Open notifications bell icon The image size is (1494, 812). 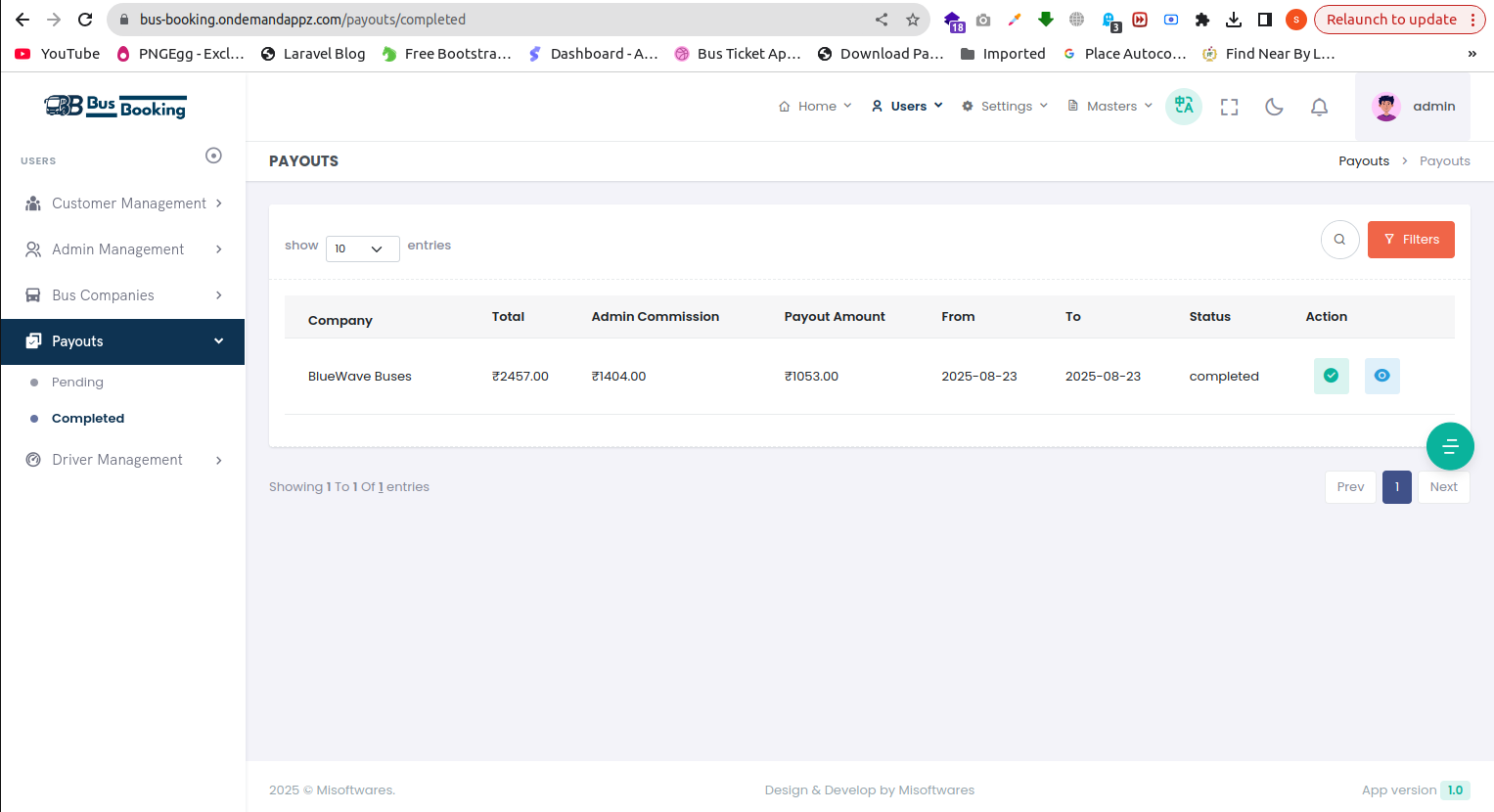pos(1320,107)
